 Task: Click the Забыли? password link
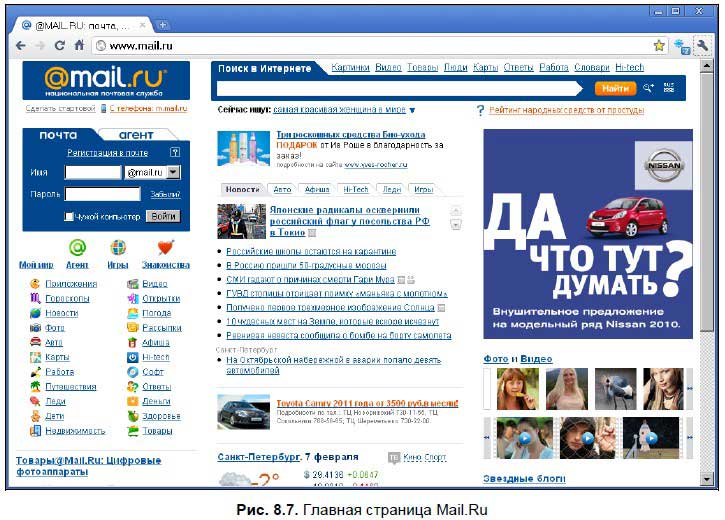pos(165,195)
